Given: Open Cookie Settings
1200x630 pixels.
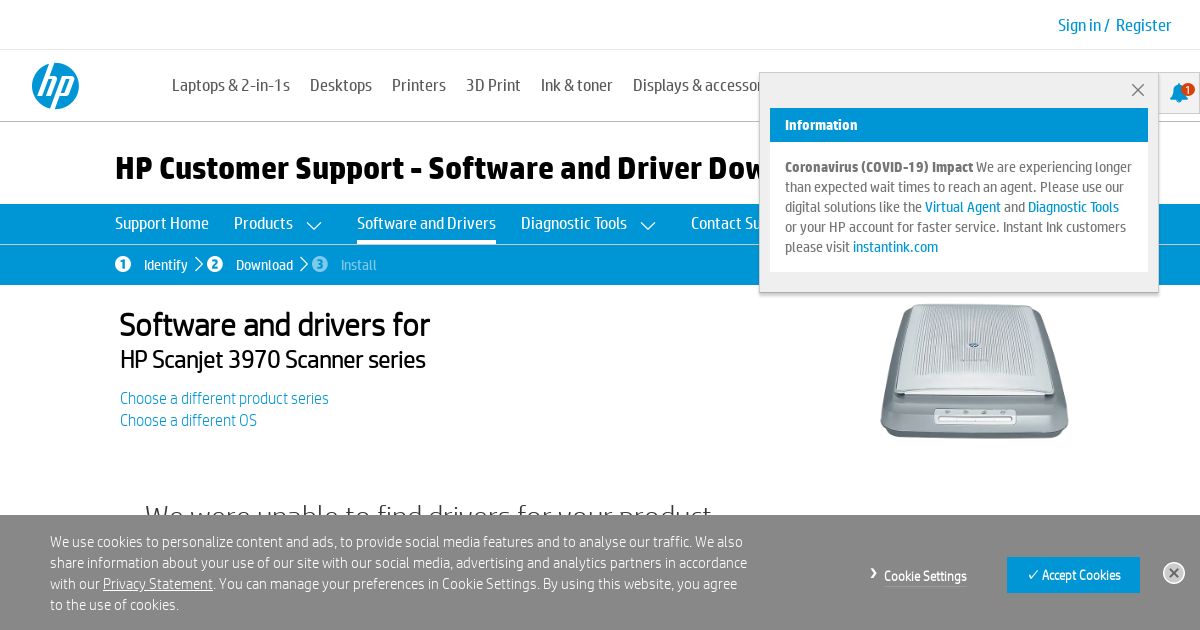Looking at the screenshot, I should pos(925,576).
